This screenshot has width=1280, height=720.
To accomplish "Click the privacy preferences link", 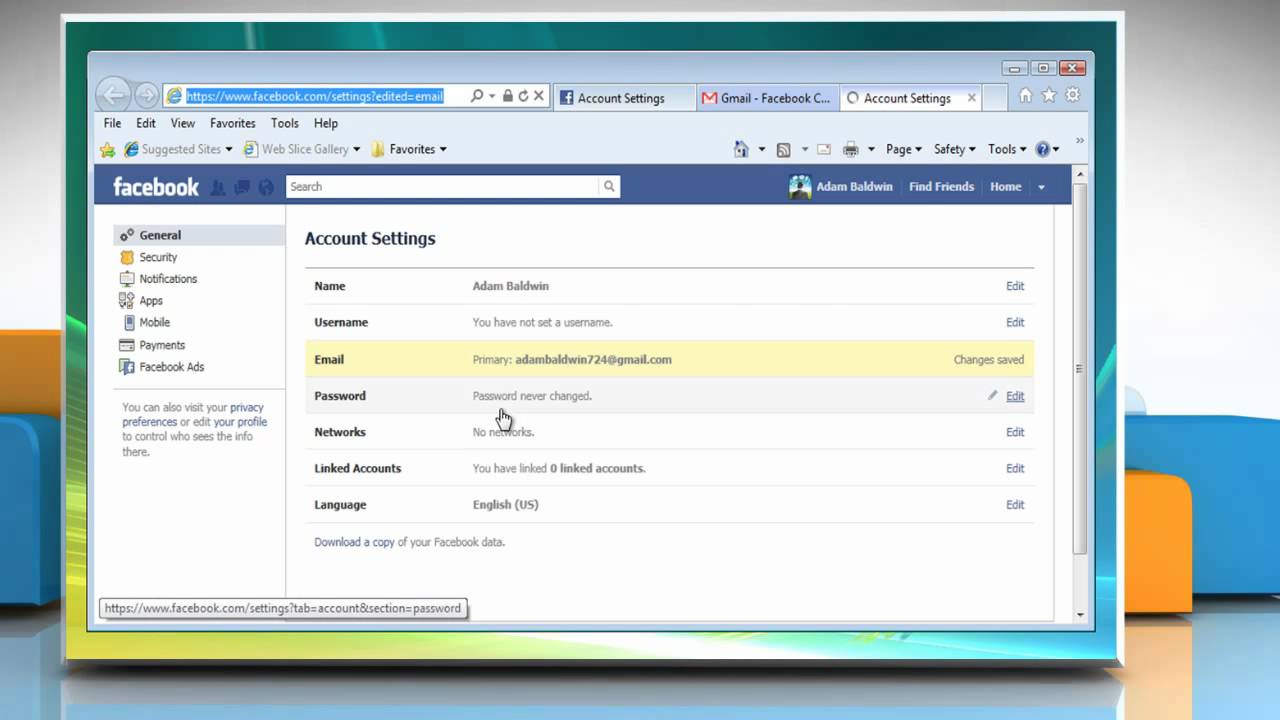I will point(193,415).
